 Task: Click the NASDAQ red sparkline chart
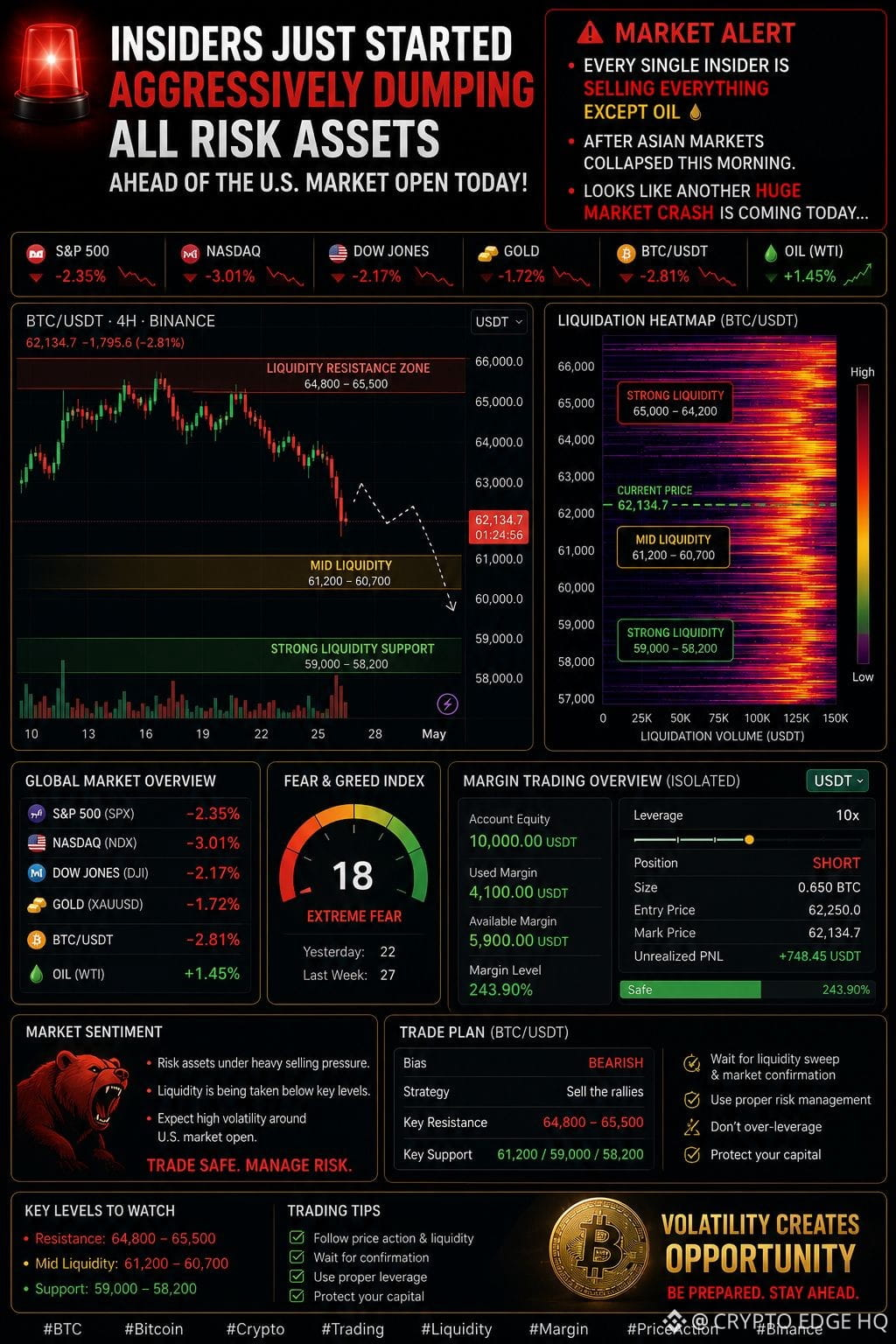tap(285, 277)
